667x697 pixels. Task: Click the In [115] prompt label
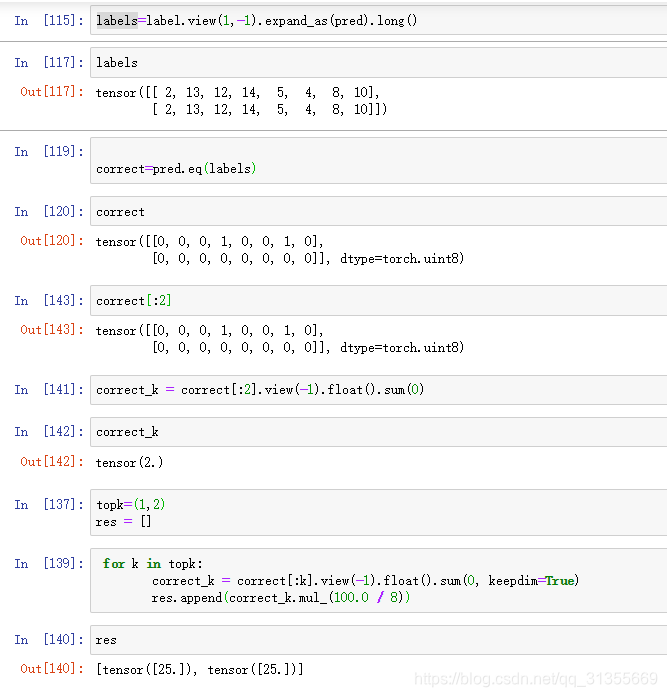coord(48,20)
